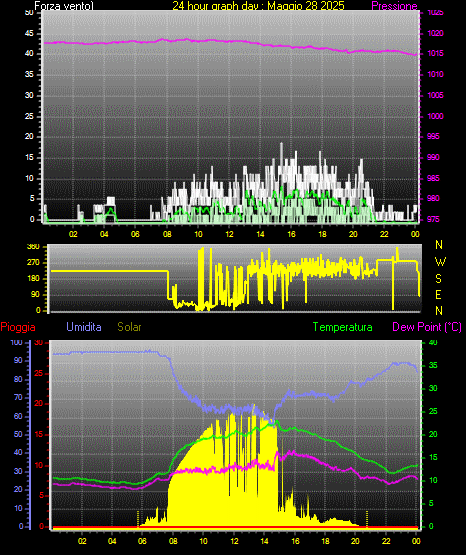Click the 35 temperature scale value

(x=433, y=365)
